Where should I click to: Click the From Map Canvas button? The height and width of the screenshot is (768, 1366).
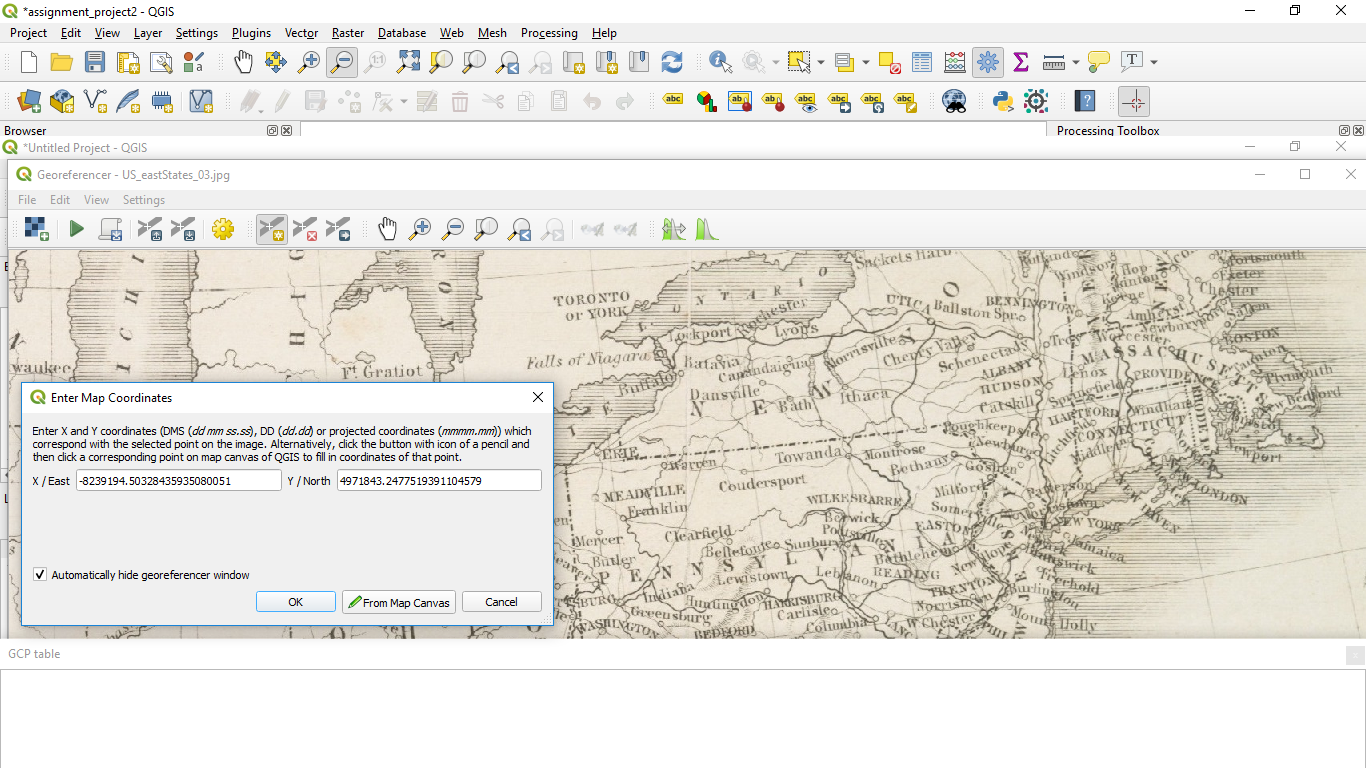click(x=399, y=602)
